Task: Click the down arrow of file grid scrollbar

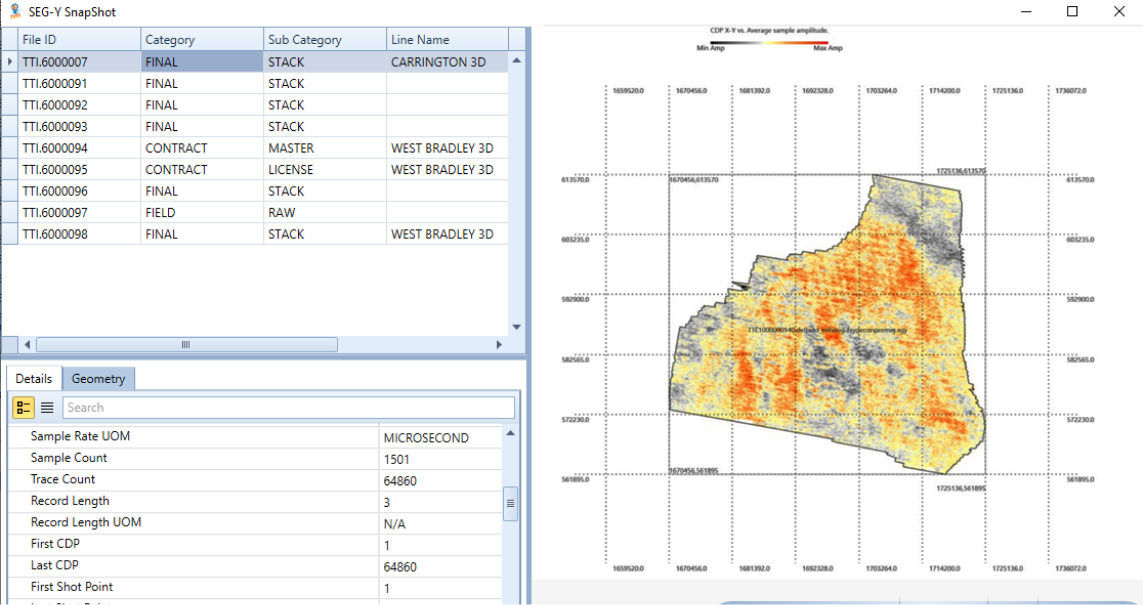Action: coord(517,327)
